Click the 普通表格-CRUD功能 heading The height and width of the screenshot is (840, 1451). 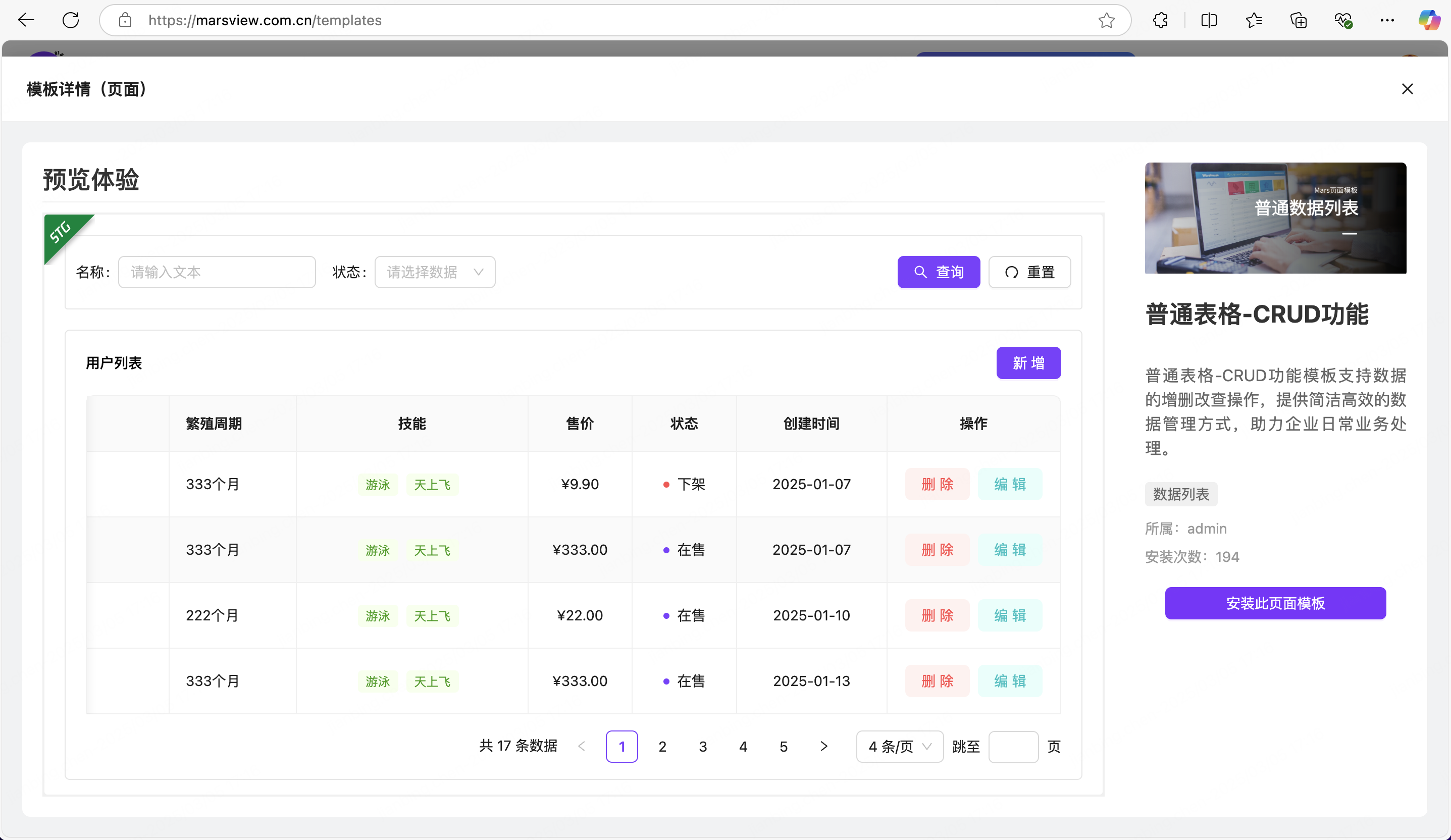1257,314
